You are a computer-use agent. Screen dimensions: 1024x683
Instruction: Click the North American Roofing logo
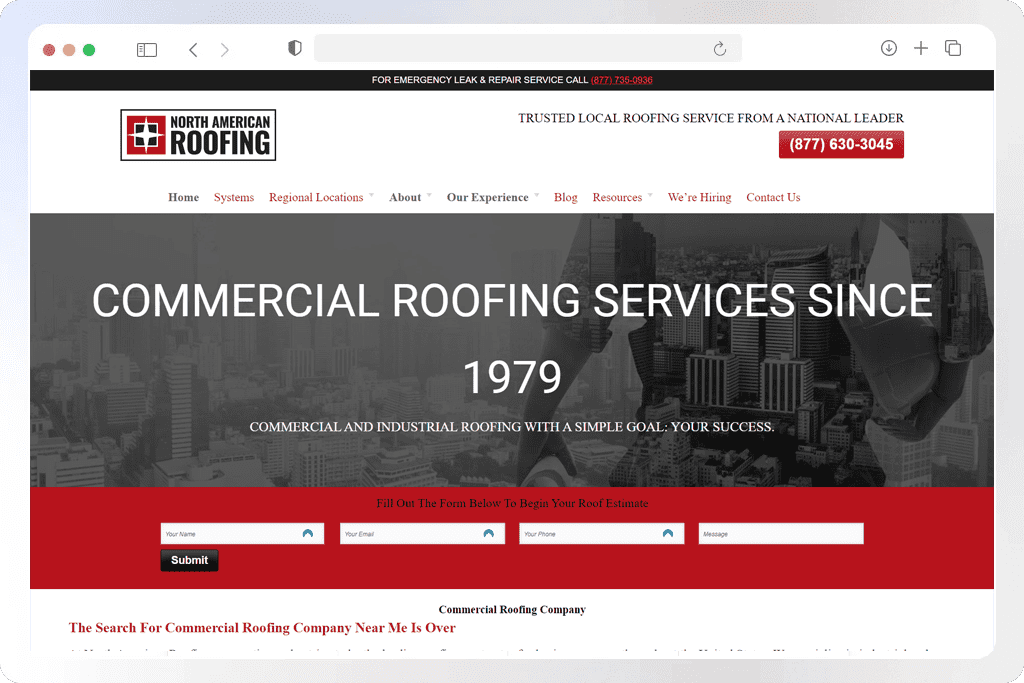coord(197,134)
